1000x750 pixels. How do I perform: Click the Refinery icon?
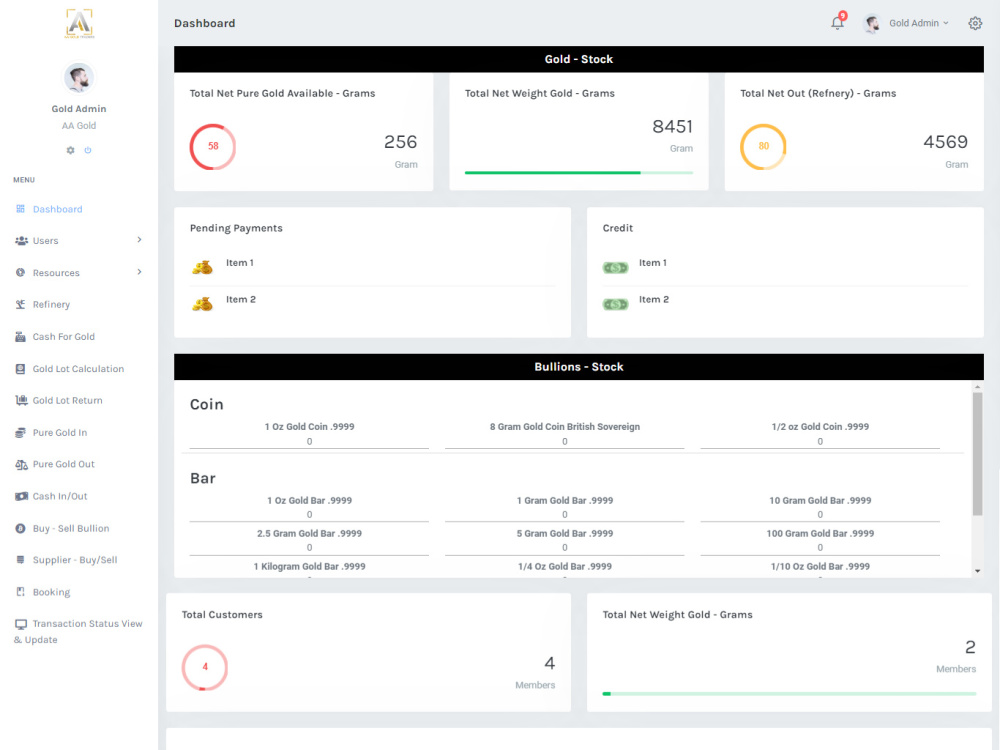pyautogui.click(x=20, y=305)
